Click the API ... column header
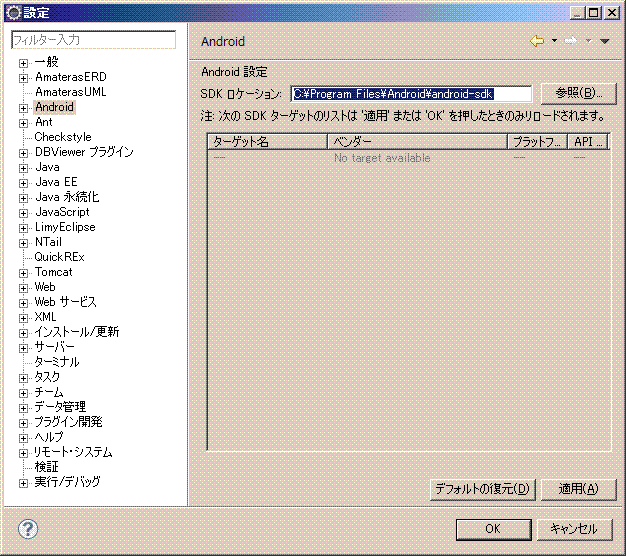 click(x=588, y=142)
